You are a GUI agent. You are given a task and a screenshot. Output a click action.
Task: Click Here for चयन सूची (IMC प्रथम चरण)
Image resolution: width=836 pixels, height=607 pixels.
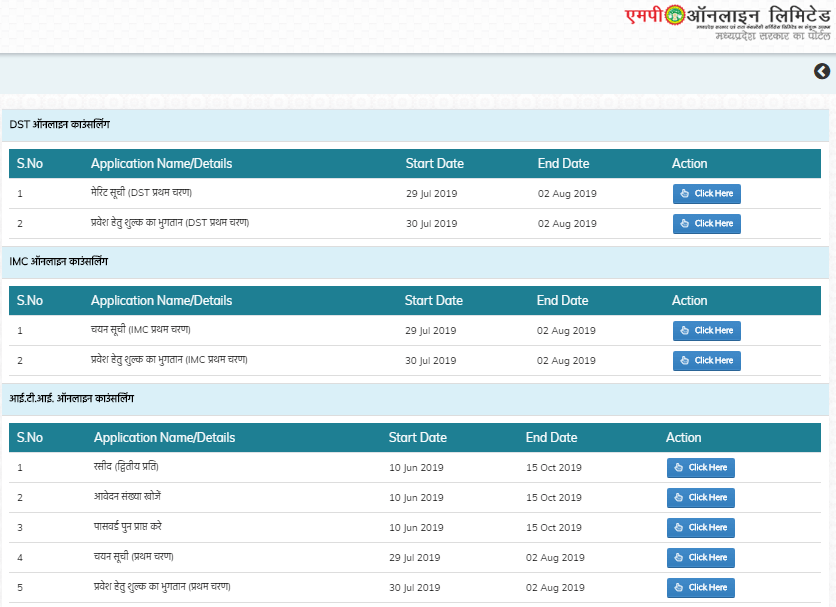tap(706, 331)
